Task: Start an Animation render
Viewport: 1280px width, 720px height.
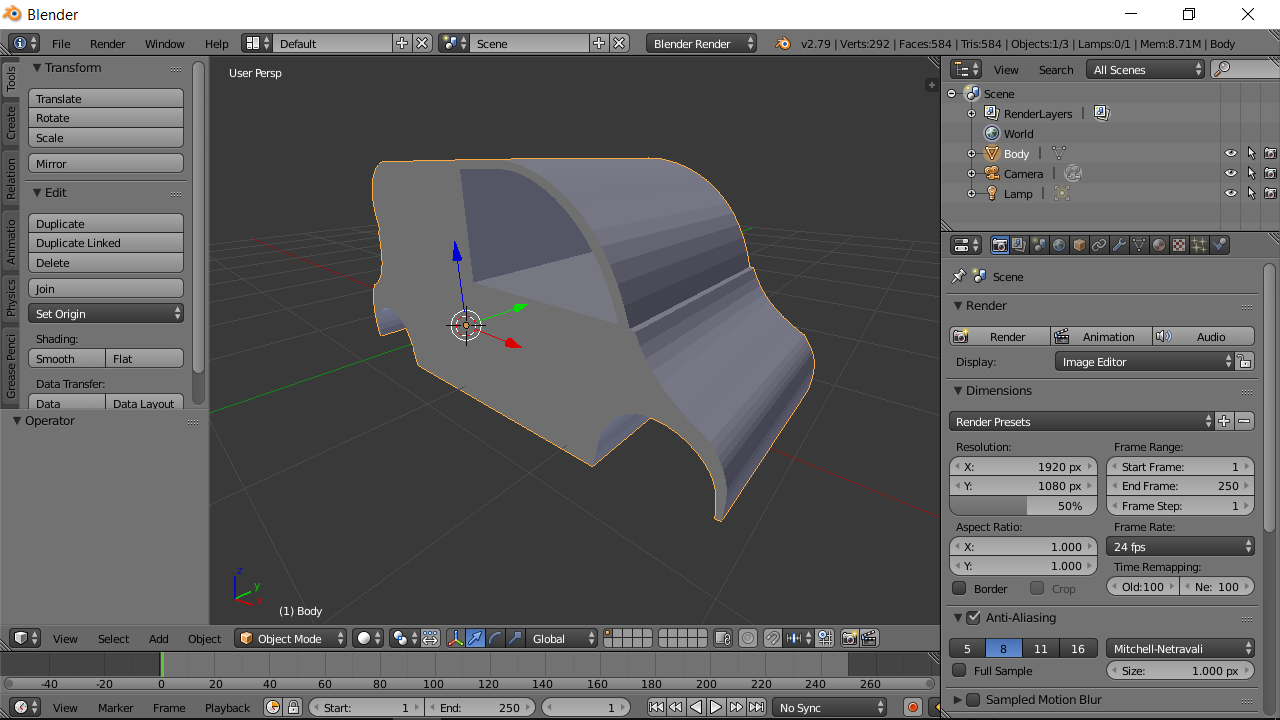Action: click(x=1101, y=336)
